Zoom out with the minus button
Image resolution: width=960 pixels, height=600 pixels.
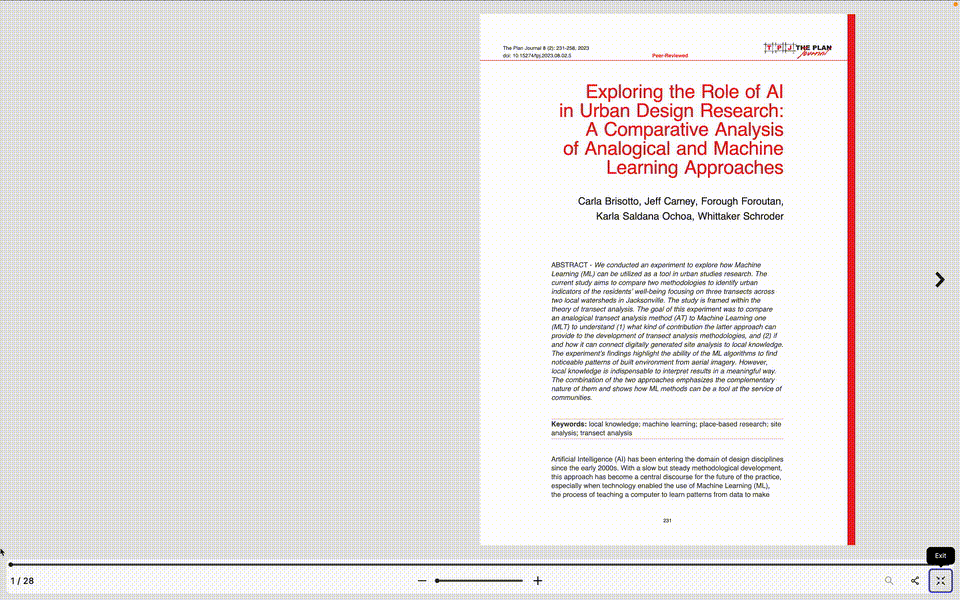(x=422, y=580)
